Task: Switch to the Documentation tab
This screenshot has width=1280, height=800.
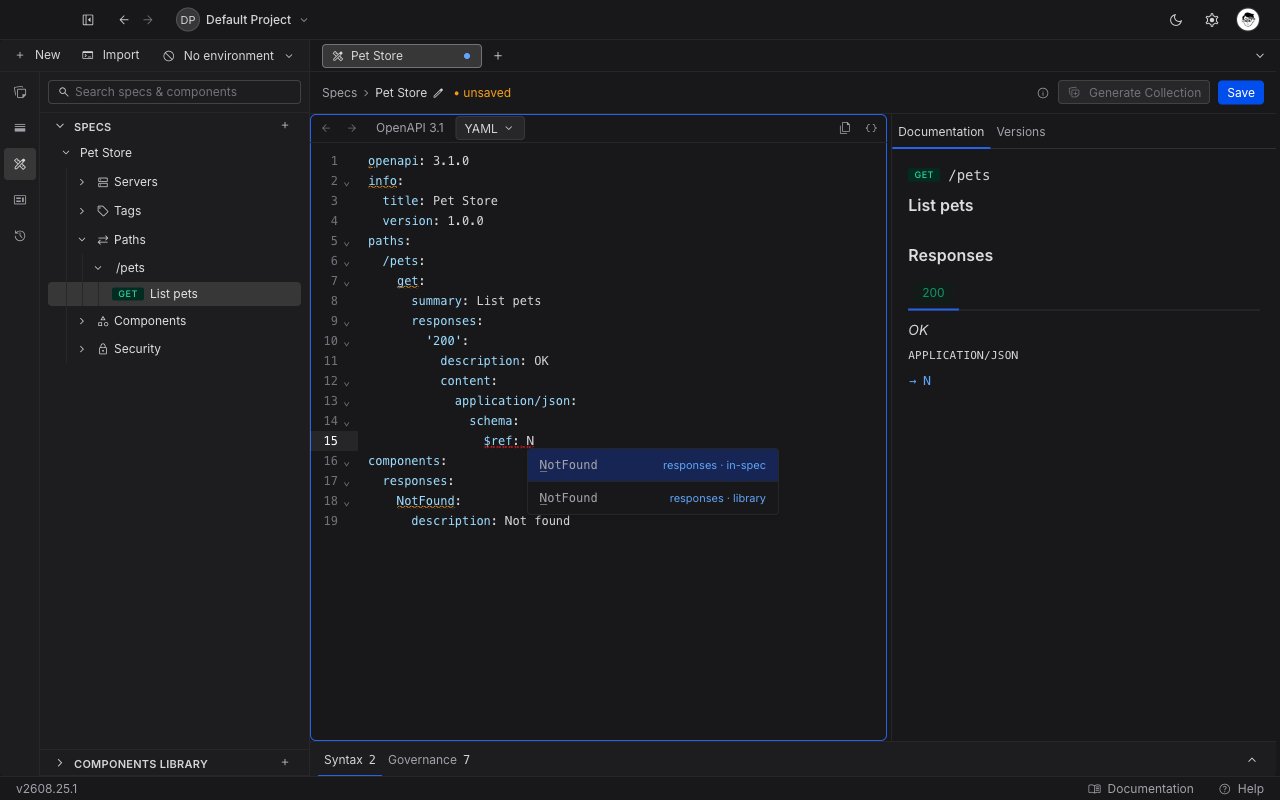Action: coord(941,132)
